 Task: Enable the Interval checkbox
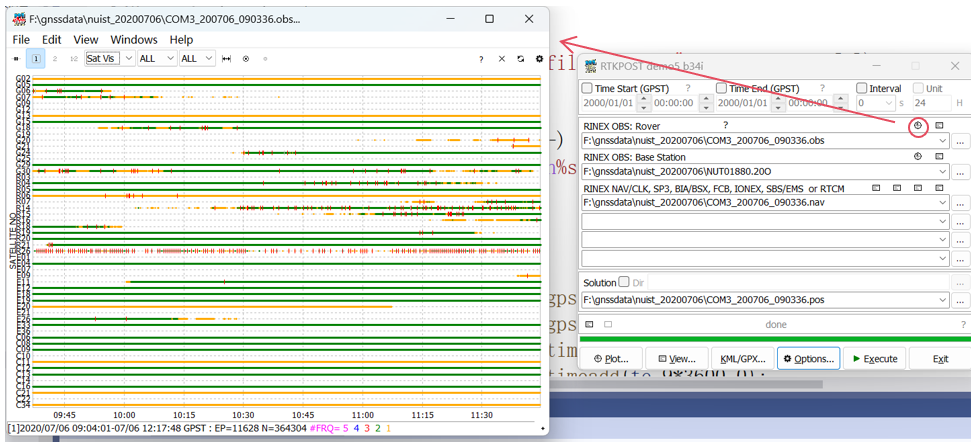[861, 89]
